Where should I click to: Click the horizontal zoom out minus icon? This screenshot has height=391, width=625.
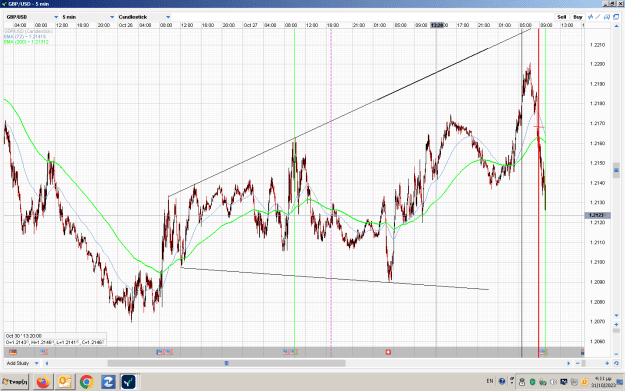point(578,363)
